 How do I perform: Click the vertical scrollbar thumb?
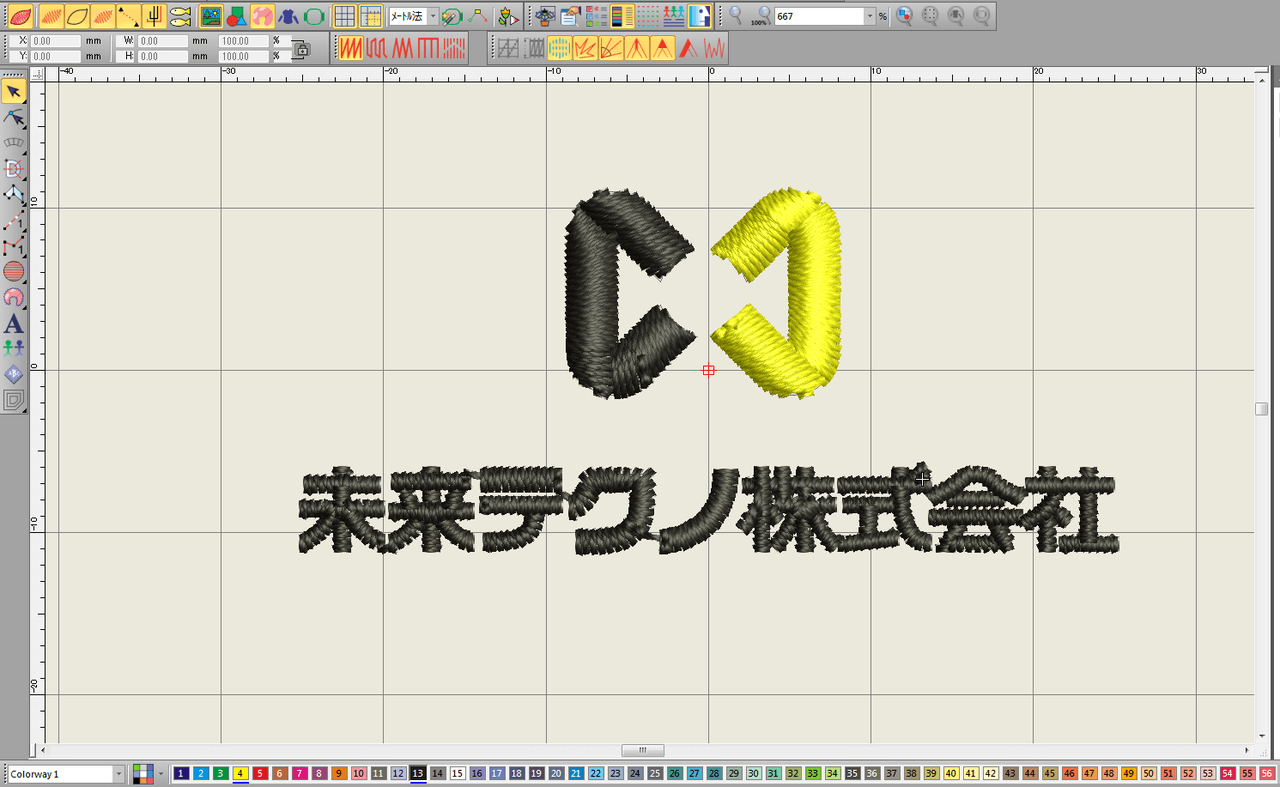[x=1262, y=409]
